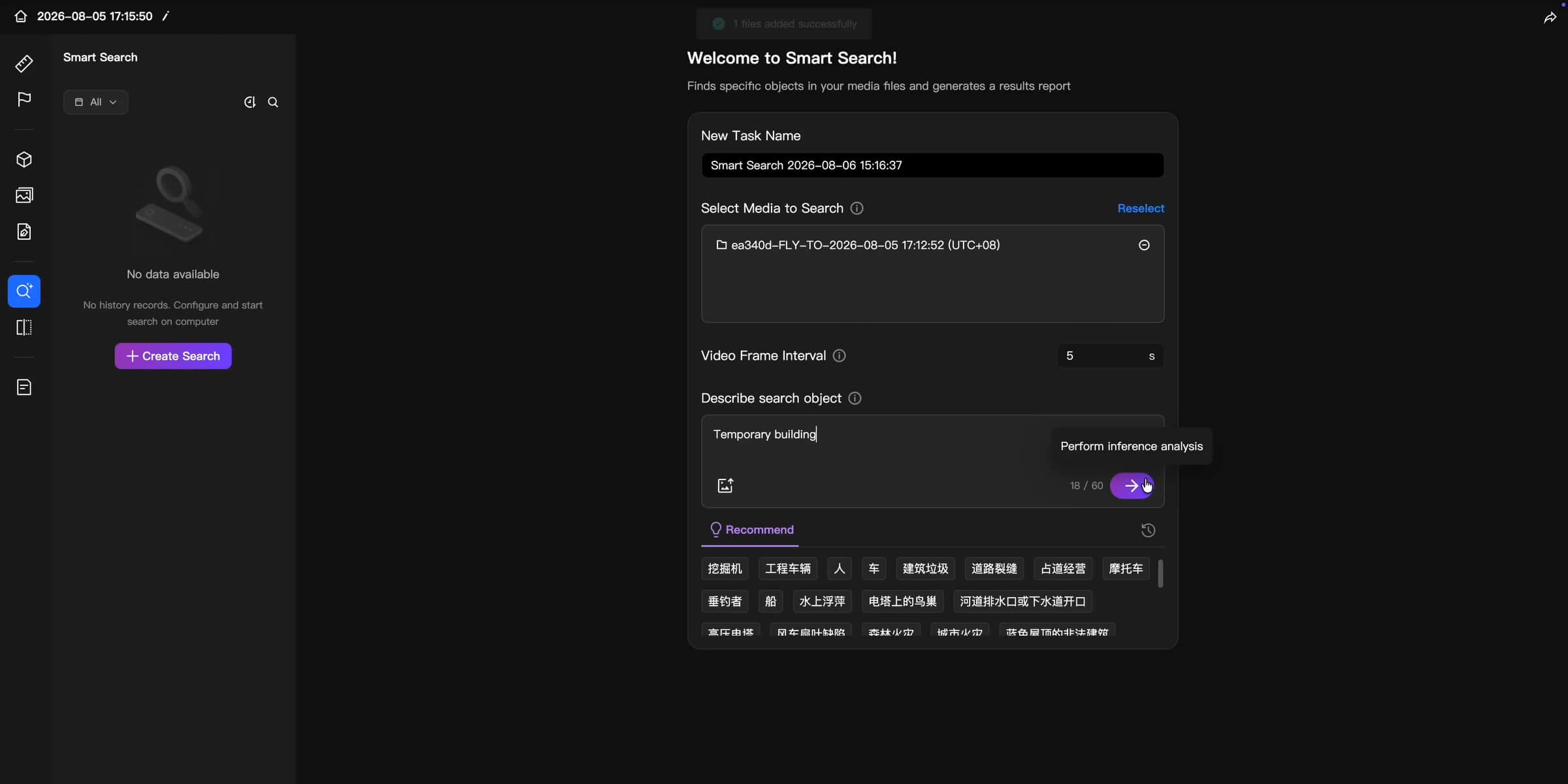Click the Reselect link

pyautogui.click(x=1141, y=208)
